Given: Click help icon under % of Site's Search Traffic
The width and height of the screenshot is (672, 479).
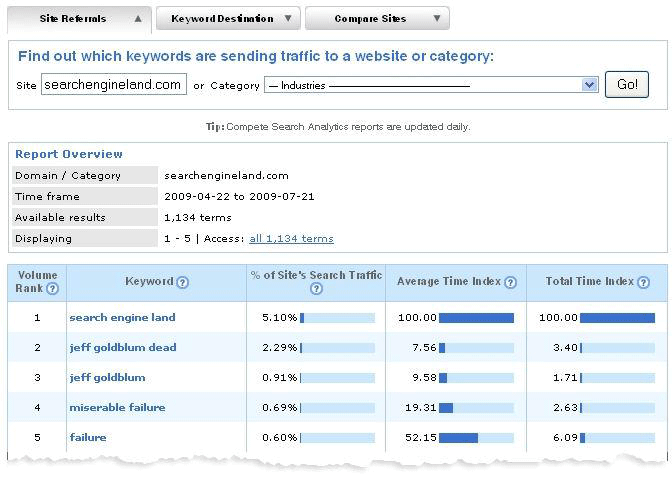Looking at the screenshot, I should 316,289.
